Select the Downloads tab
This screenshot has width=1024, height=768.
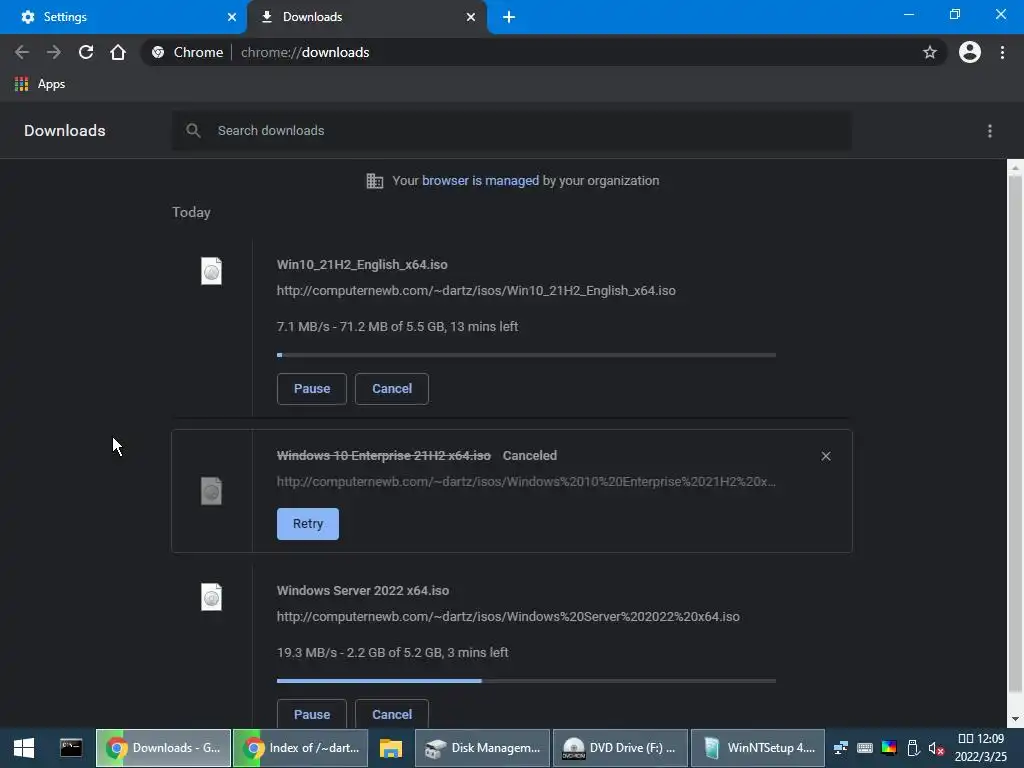(x=366, y=17)
